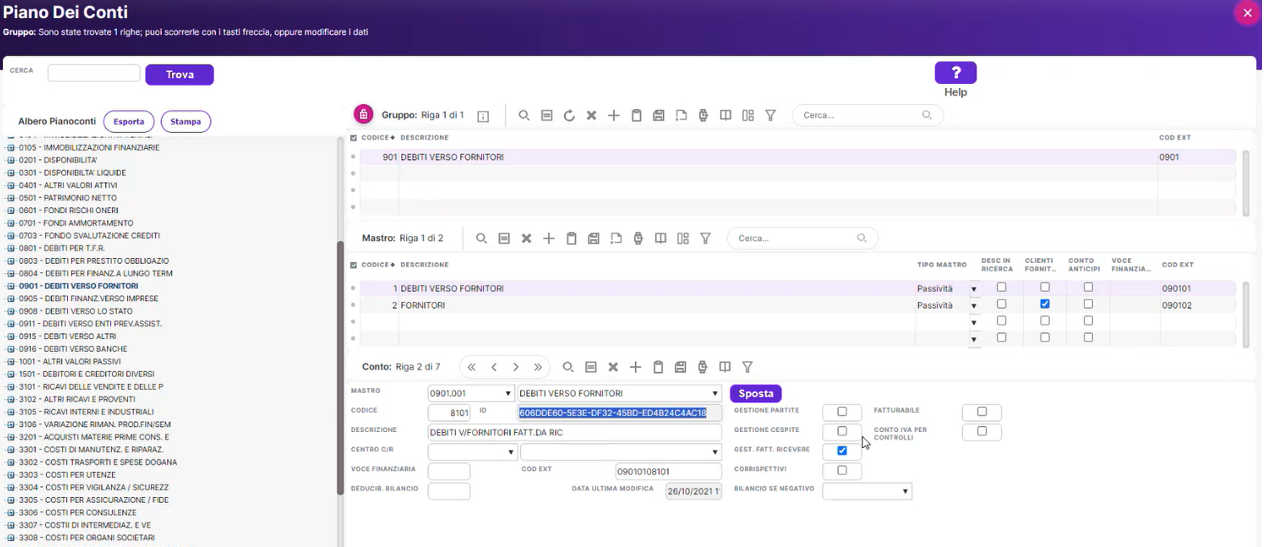Select 0501 - PATRIMONIO NETTO in tree
Viewport: 1264px width, 547px height.
[67, 198]
